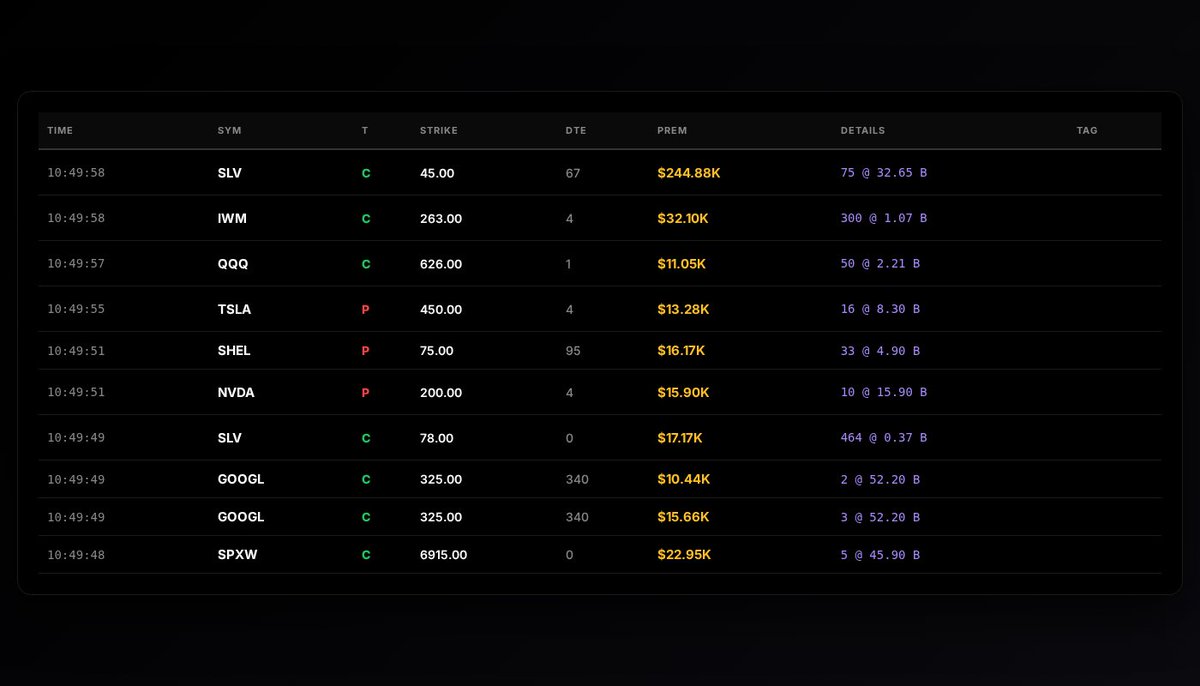
Task: Click the $15.90K premium value
Action: pyautogui.click(x=683, y=393)
